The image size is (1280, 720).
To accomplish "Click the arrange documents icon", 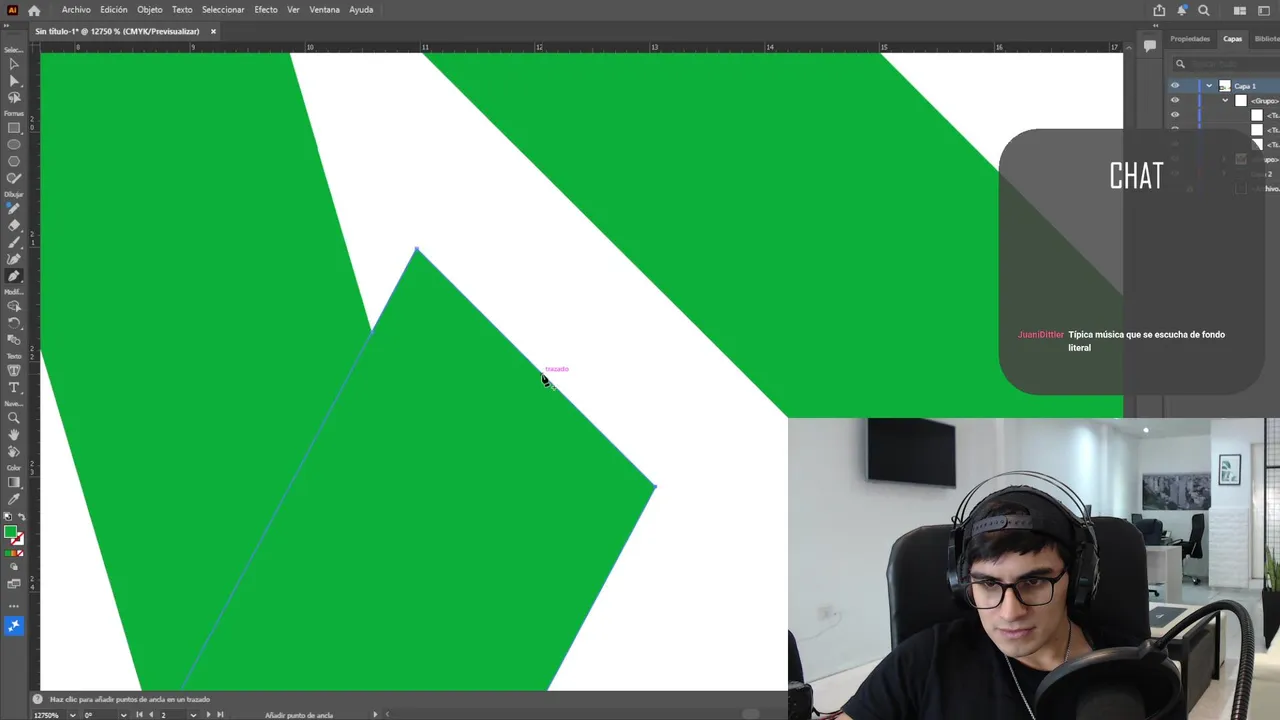I will [1240, 10].
